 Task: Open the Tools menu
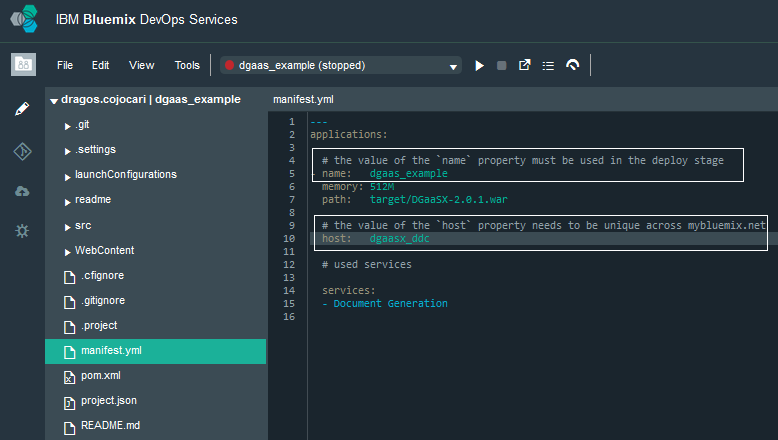tap(187, 65)
